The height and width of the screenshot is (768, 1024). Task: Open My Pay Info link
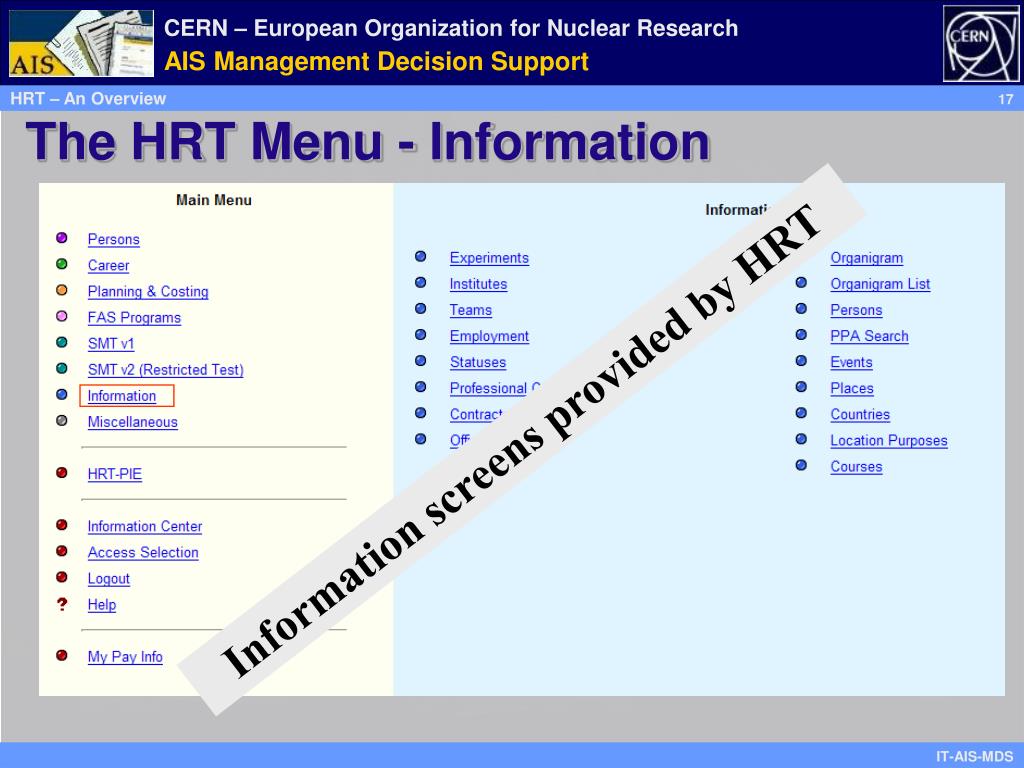125,658
